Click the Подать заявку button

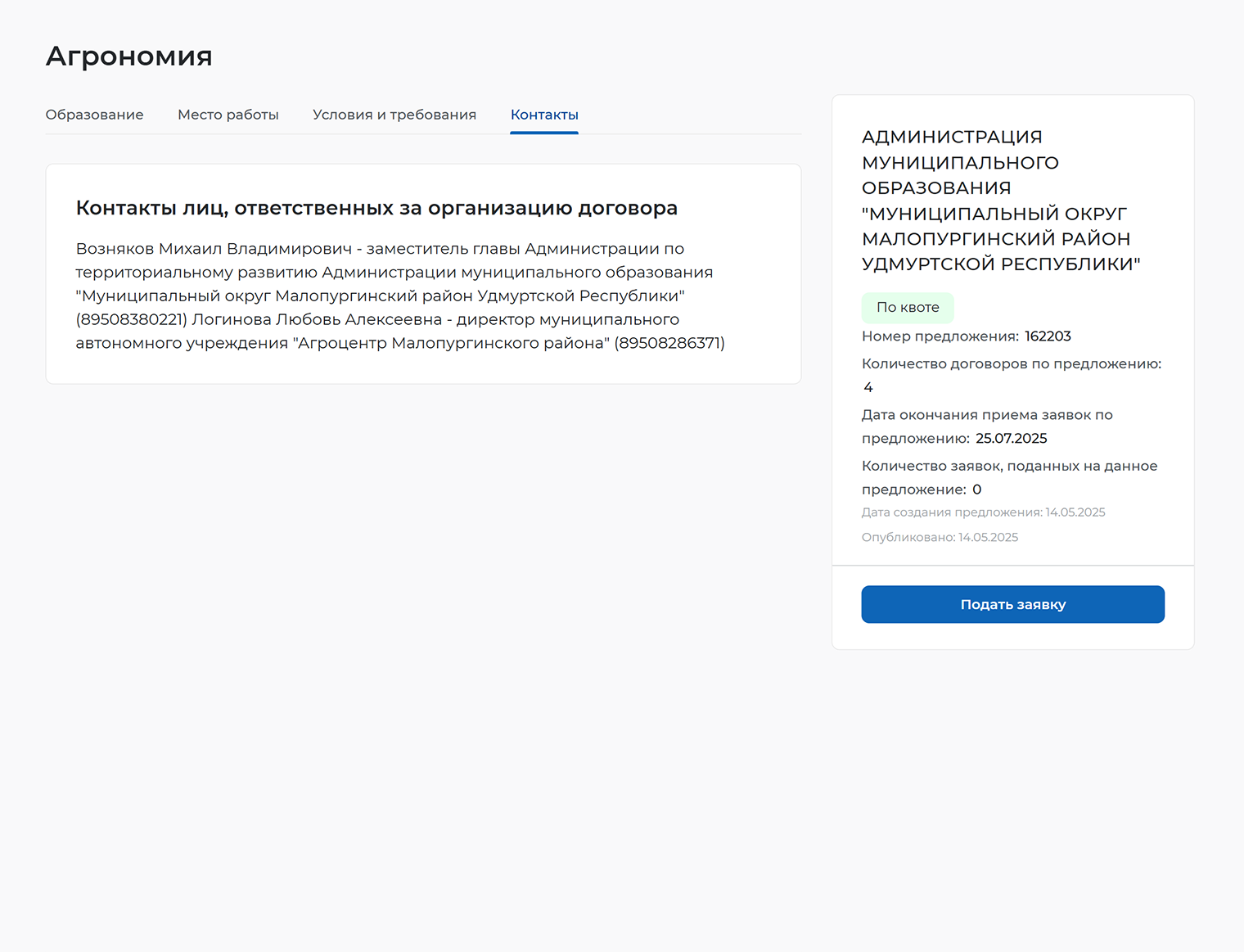coord(1012,604)
